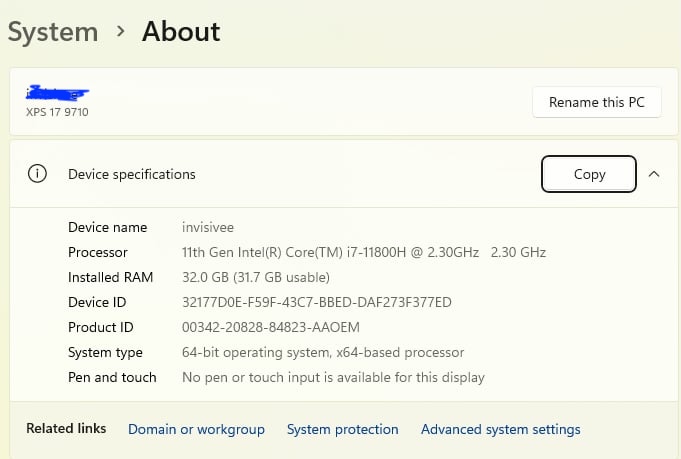Click the breadcrumb arrow between System and About
Viewport: 681px width, 459px height.
coord(120,32)
